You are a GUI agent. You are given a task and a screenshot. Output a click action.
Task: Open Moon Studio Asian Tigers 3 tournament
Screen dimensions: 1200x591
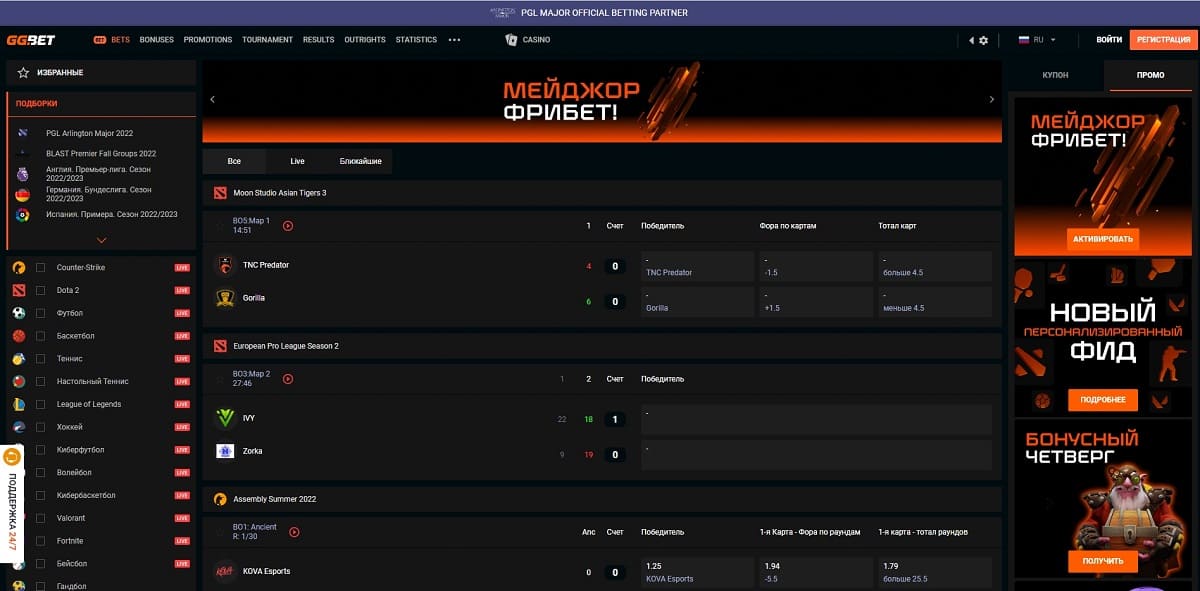pos(602,193)
